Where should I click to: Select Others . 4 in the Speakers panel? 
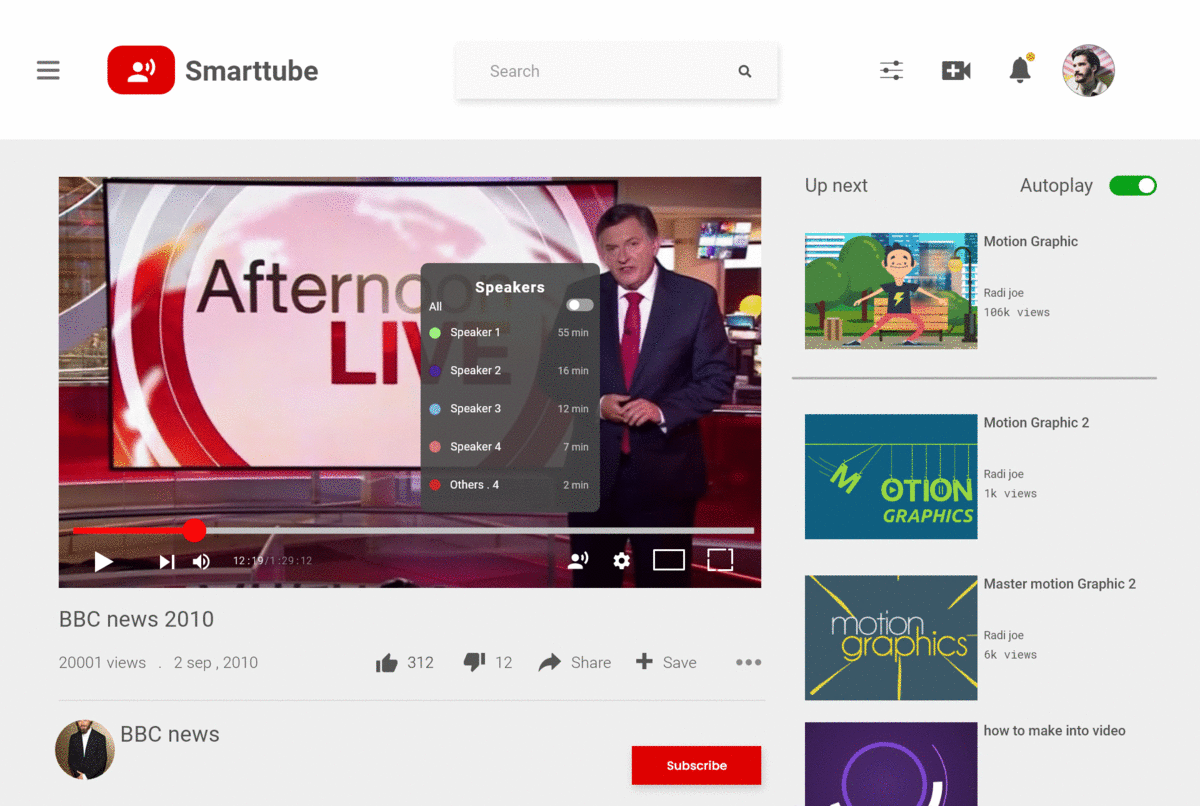pos(510,485)
